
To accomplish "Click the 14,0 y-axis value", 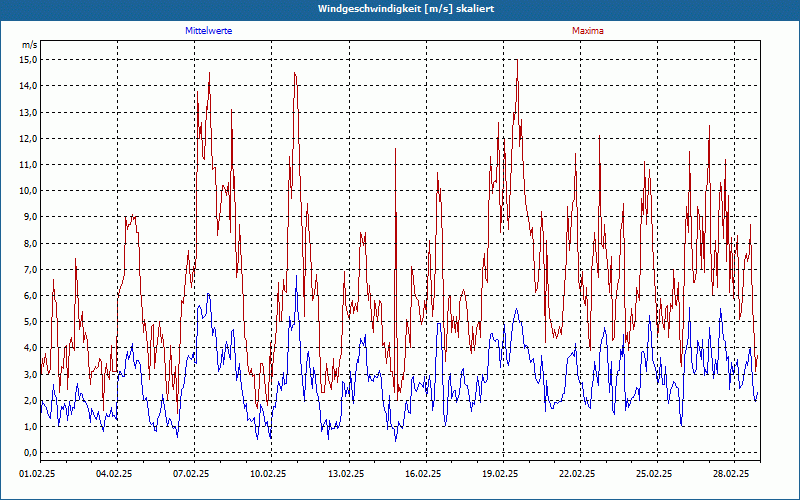I will [x=30, y=86].
